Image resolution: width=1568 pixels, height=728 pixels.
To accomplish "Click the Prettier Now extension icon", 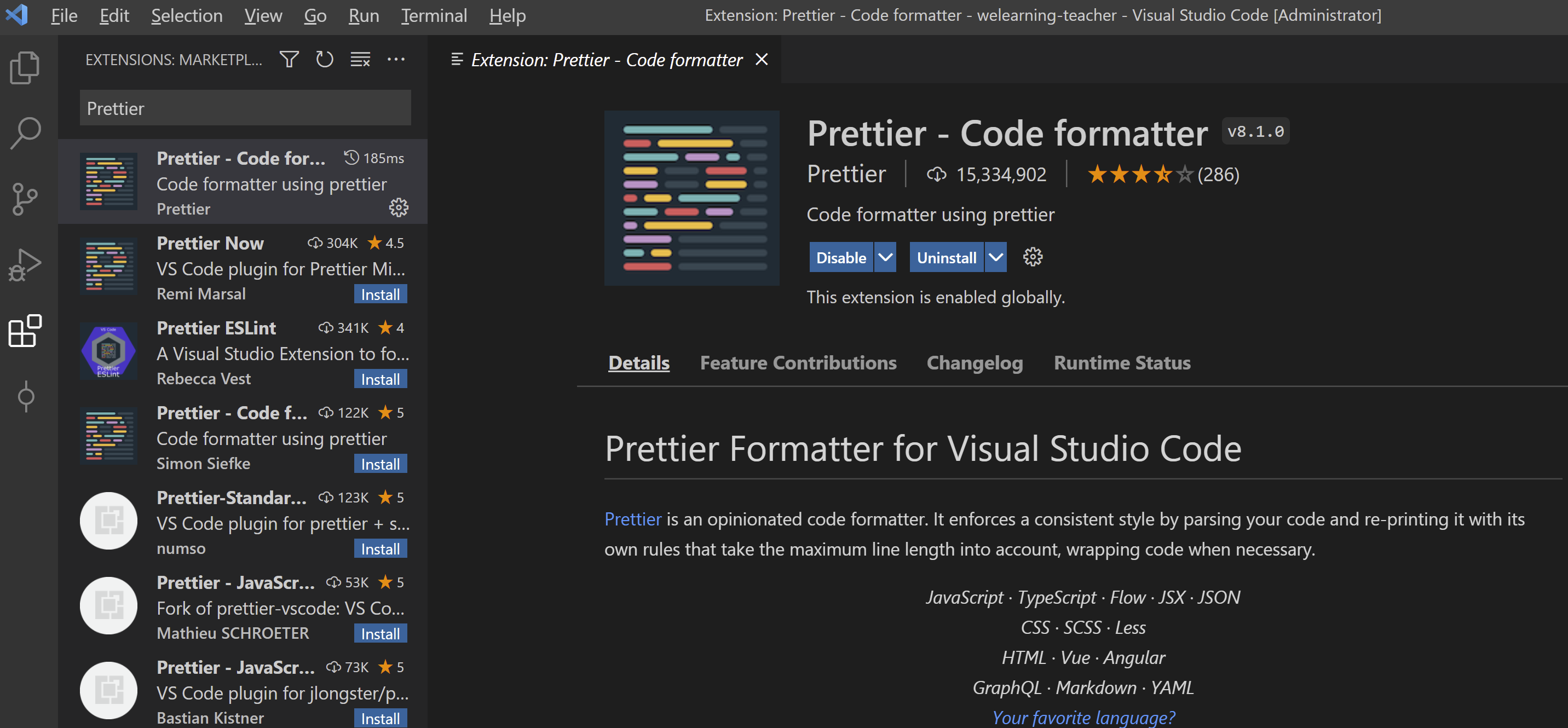I will click(x=108, y=267).
